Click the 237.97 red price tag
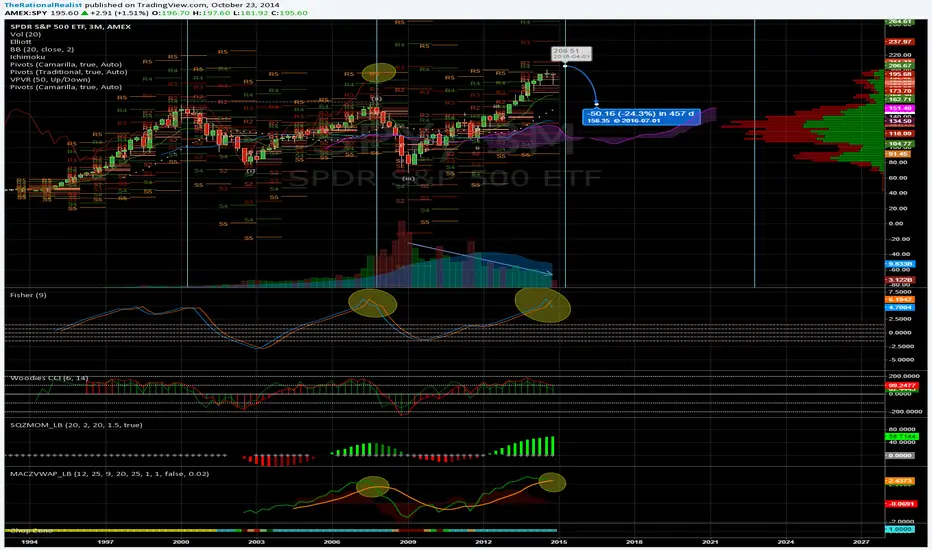Screen dimensions: 932x550 (900, 42)
